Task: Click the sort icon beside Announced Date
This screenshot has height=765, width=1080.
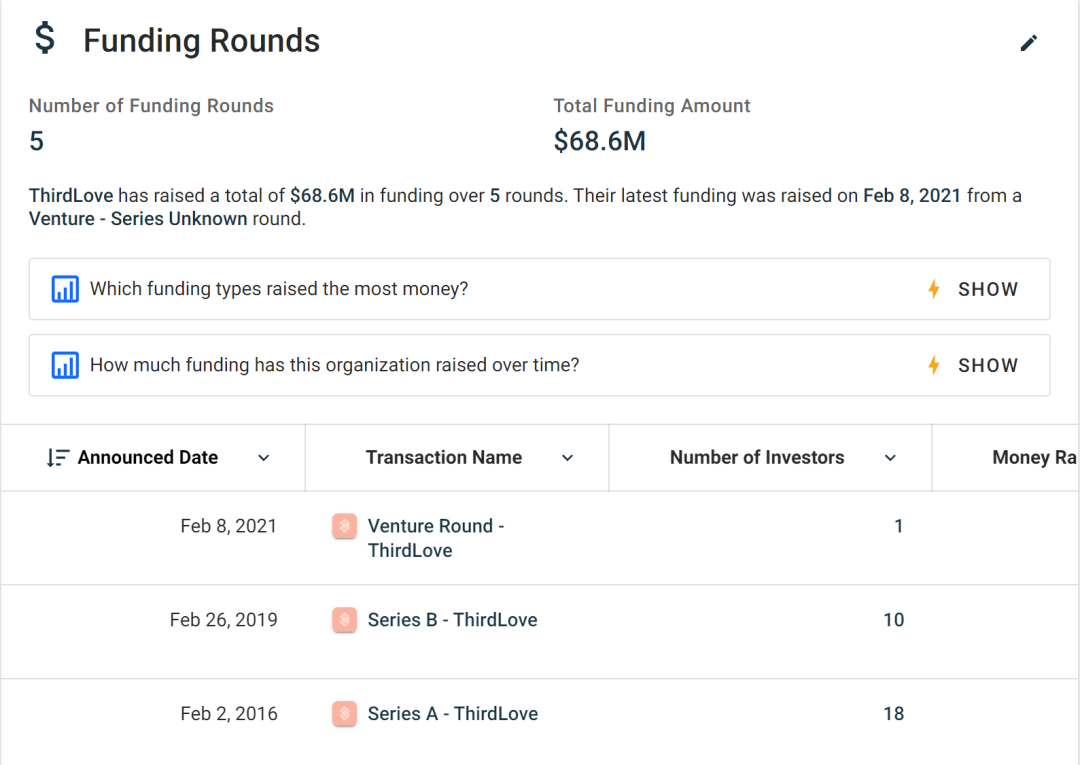Action: click(58, 458)
